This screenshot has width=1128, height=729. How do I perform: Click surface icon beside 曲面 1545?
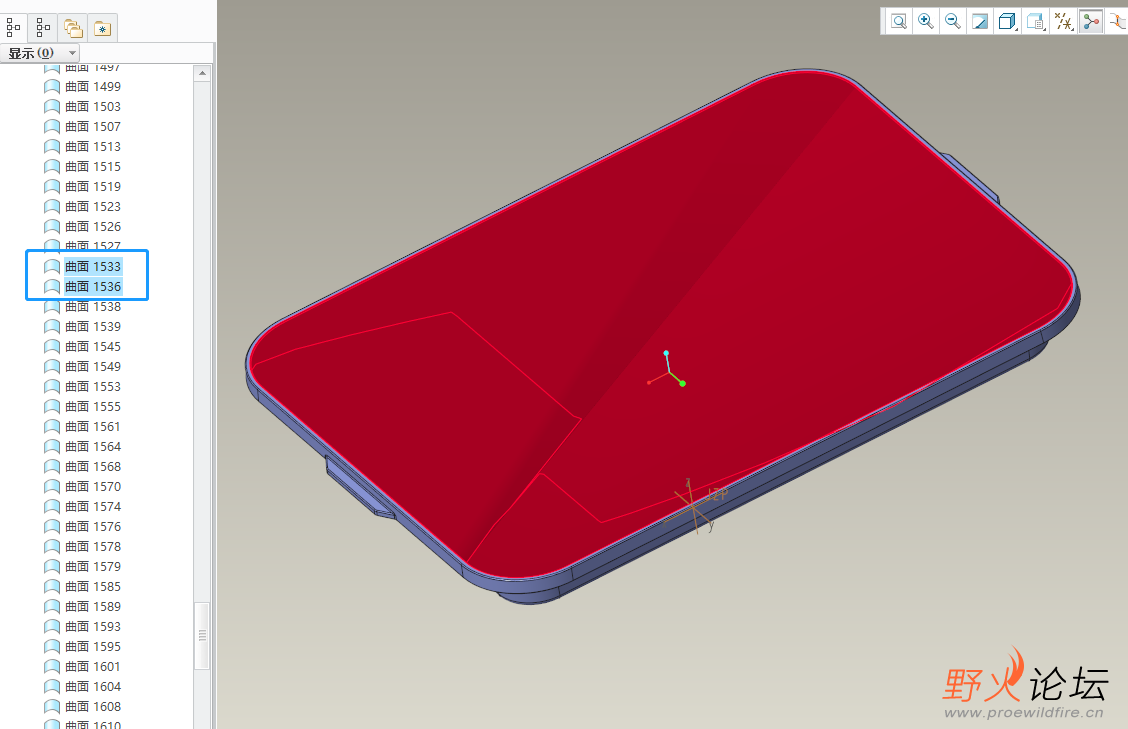52,347
